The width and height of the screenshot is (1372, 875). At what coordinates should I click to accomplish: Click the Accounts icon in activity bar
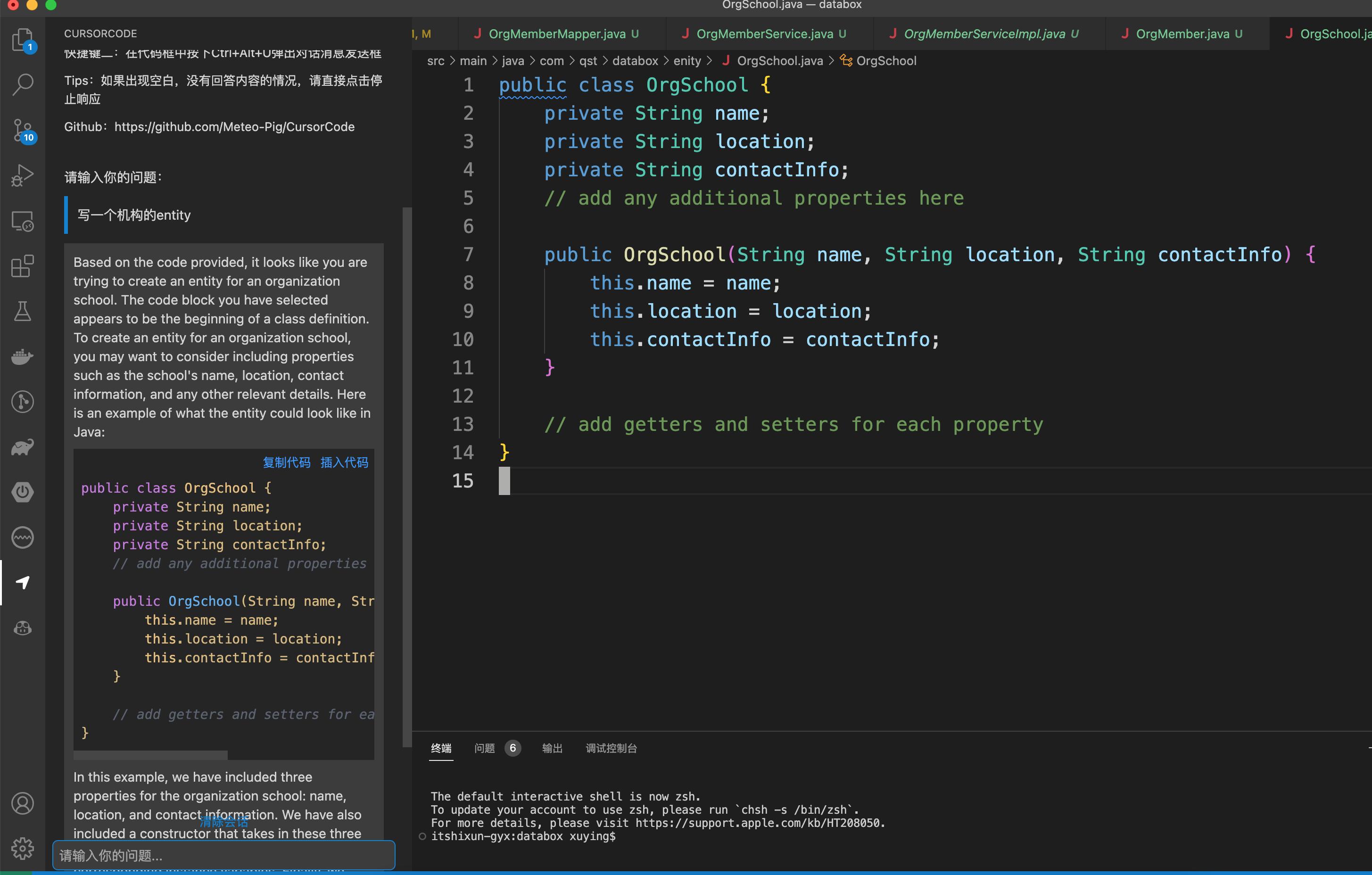22,803
